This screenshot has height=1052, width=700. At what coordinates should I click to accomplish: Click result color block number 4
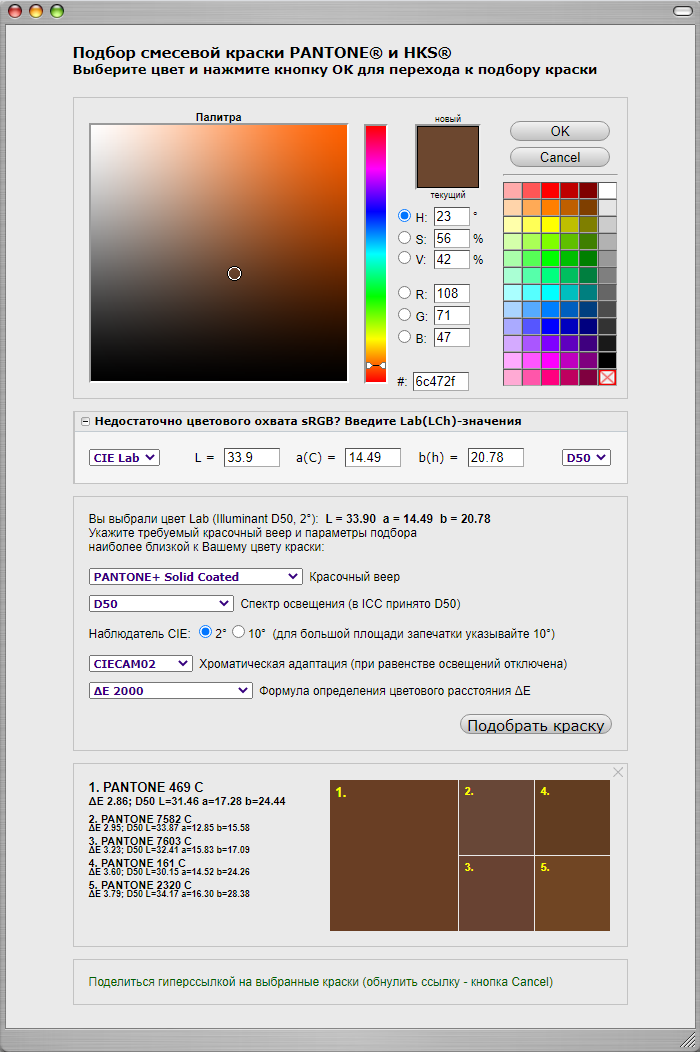[572, 817]
